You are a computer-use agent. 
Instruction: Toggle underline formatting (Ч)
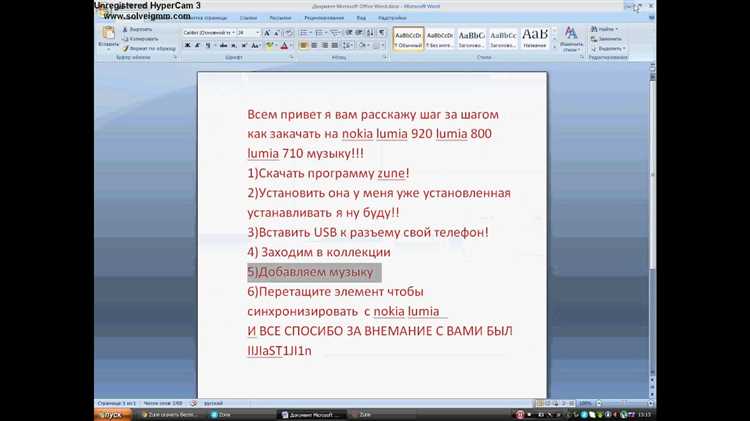(207, 45)
